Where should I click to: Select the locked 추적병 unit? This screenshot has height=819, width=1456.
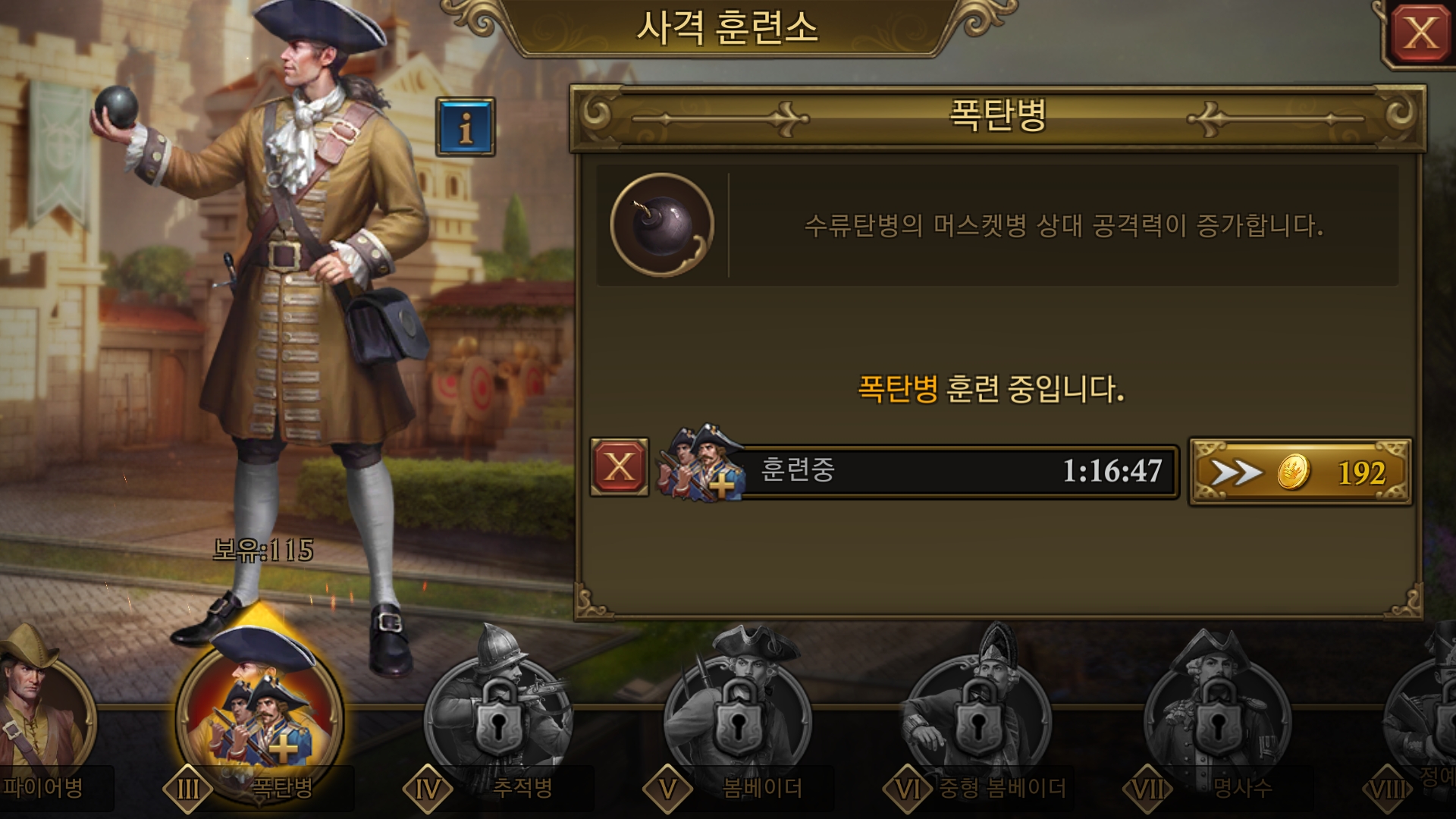[x=498, y=717]
